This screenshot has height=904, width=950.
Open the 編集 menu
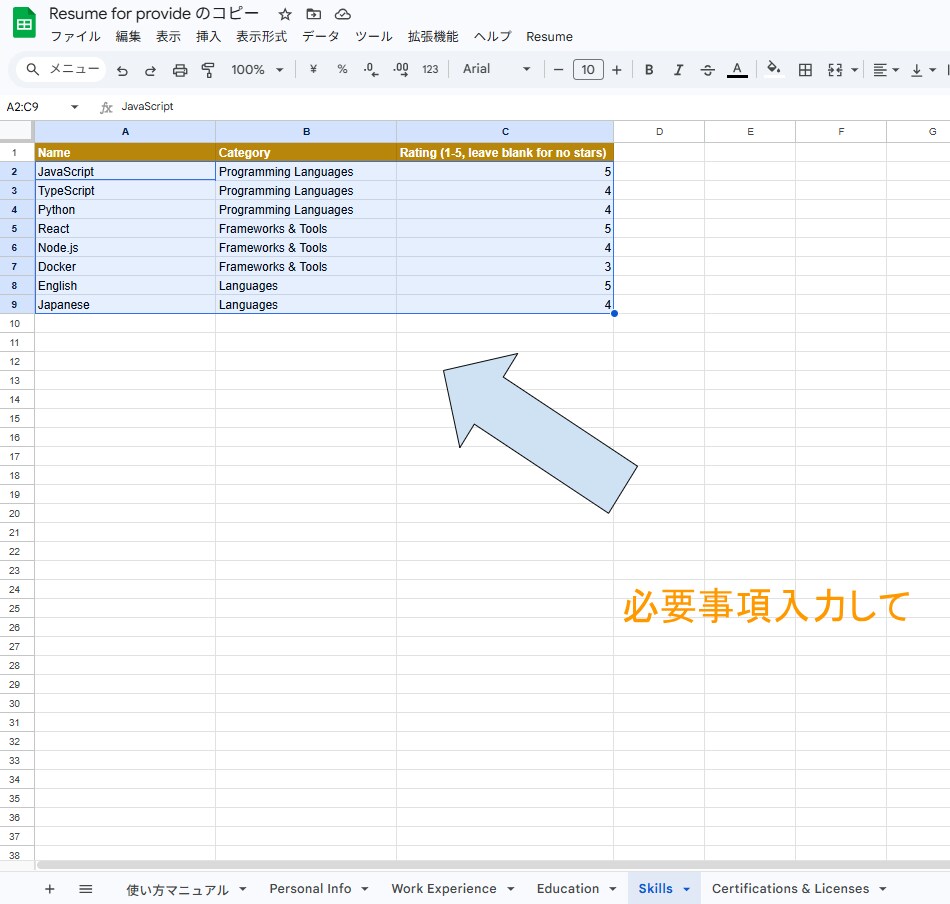(128, 36)
